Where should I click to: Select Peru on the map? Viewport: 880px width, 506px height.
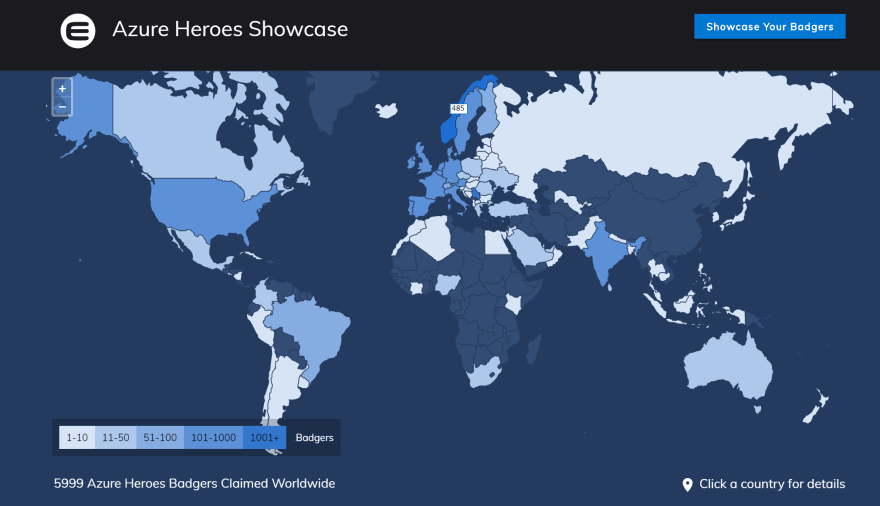pyautogui.click(x=261, y=328)
